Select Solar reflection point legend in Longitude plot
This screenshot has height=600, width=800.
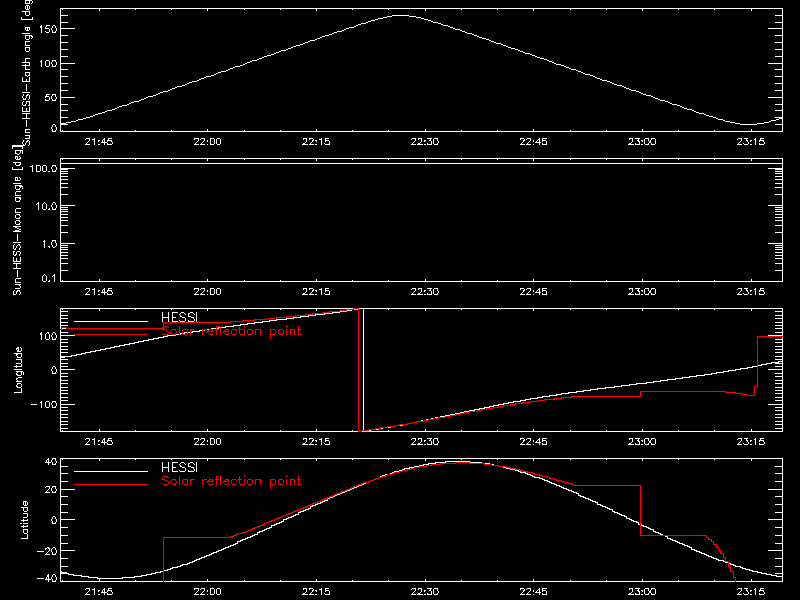point(231,331)
